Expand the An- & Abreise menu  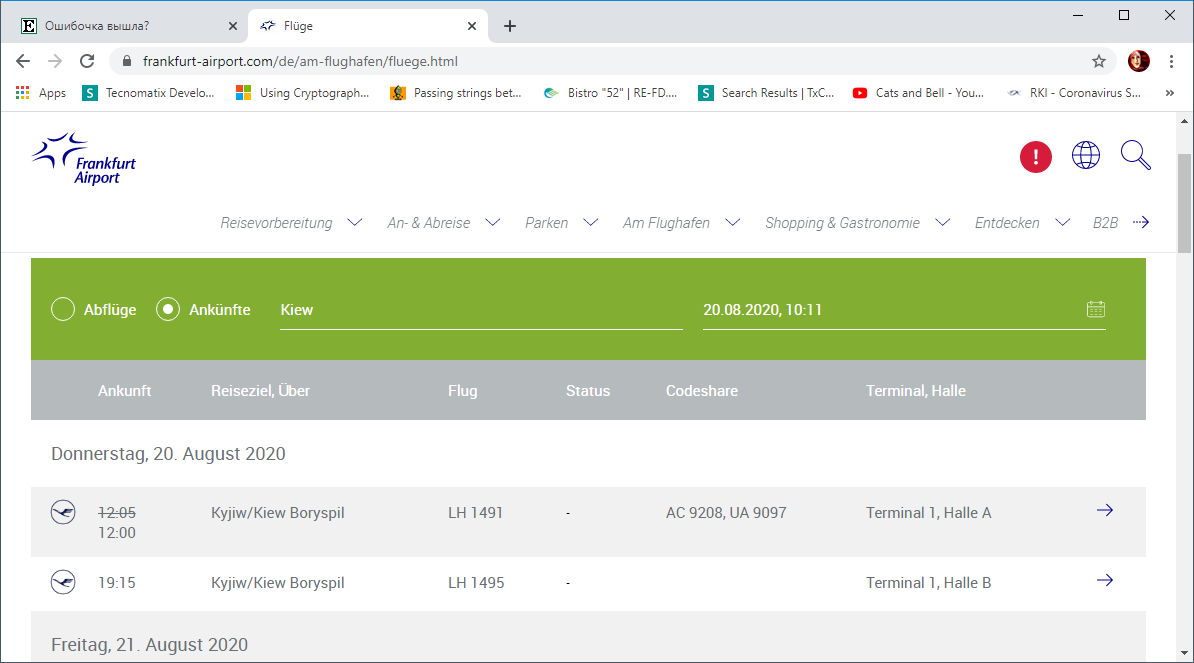click(442, 223)
